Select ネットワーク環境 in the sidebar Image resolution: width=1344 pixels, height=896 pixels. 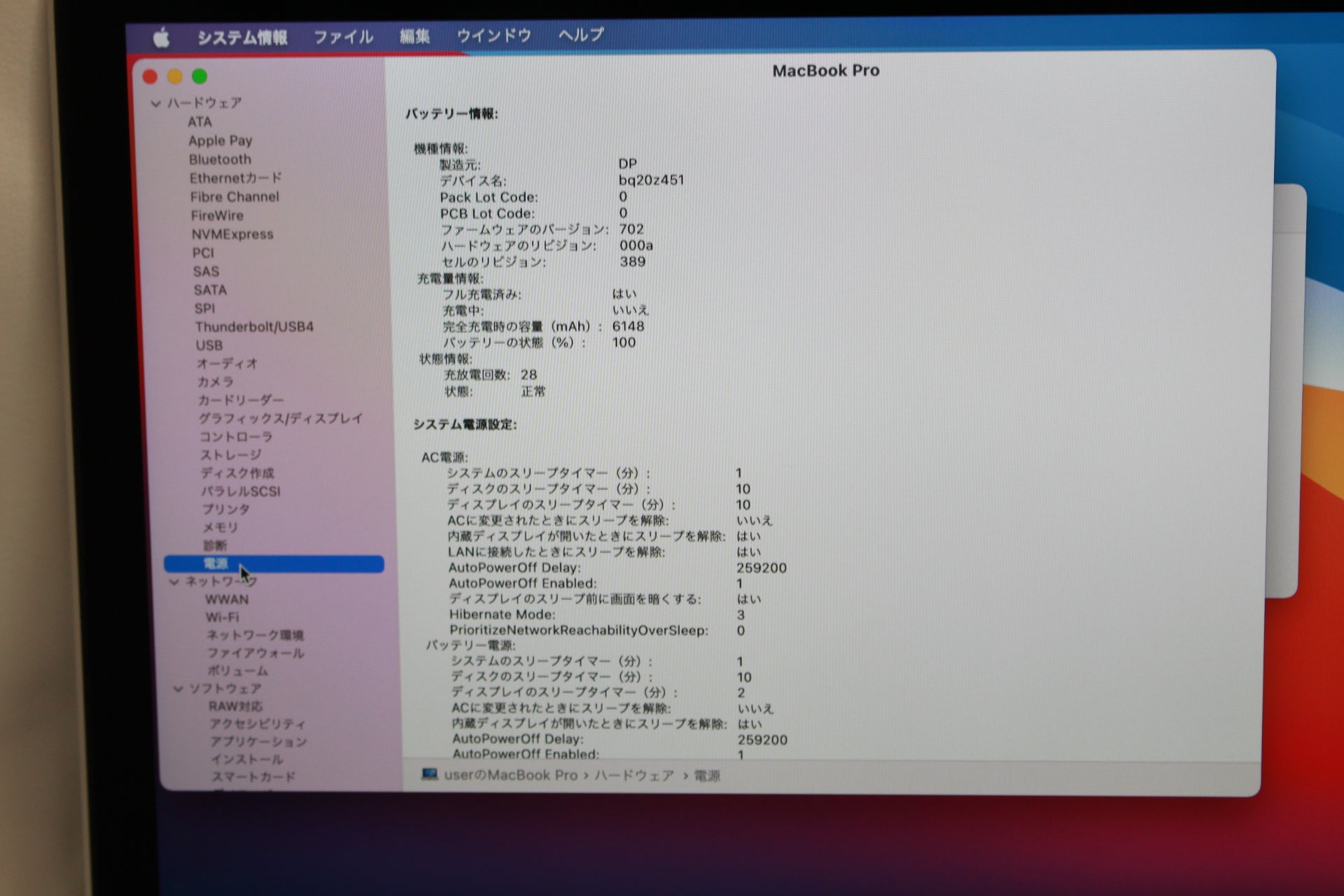coord(255,635)
